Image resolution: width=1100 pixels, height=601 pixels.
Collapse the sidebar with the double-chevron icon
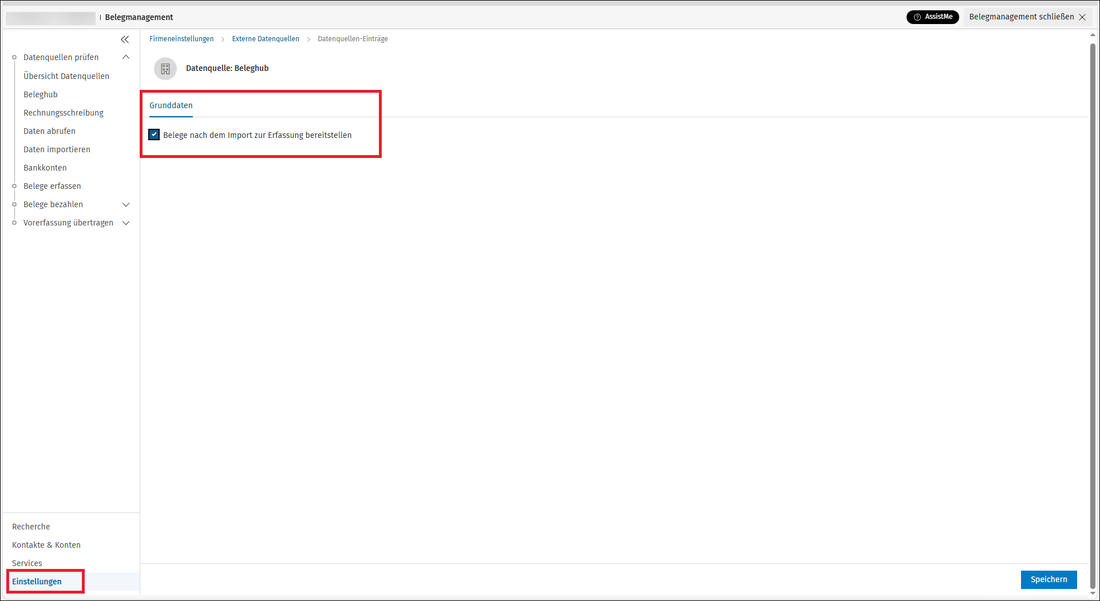(125, 39)
